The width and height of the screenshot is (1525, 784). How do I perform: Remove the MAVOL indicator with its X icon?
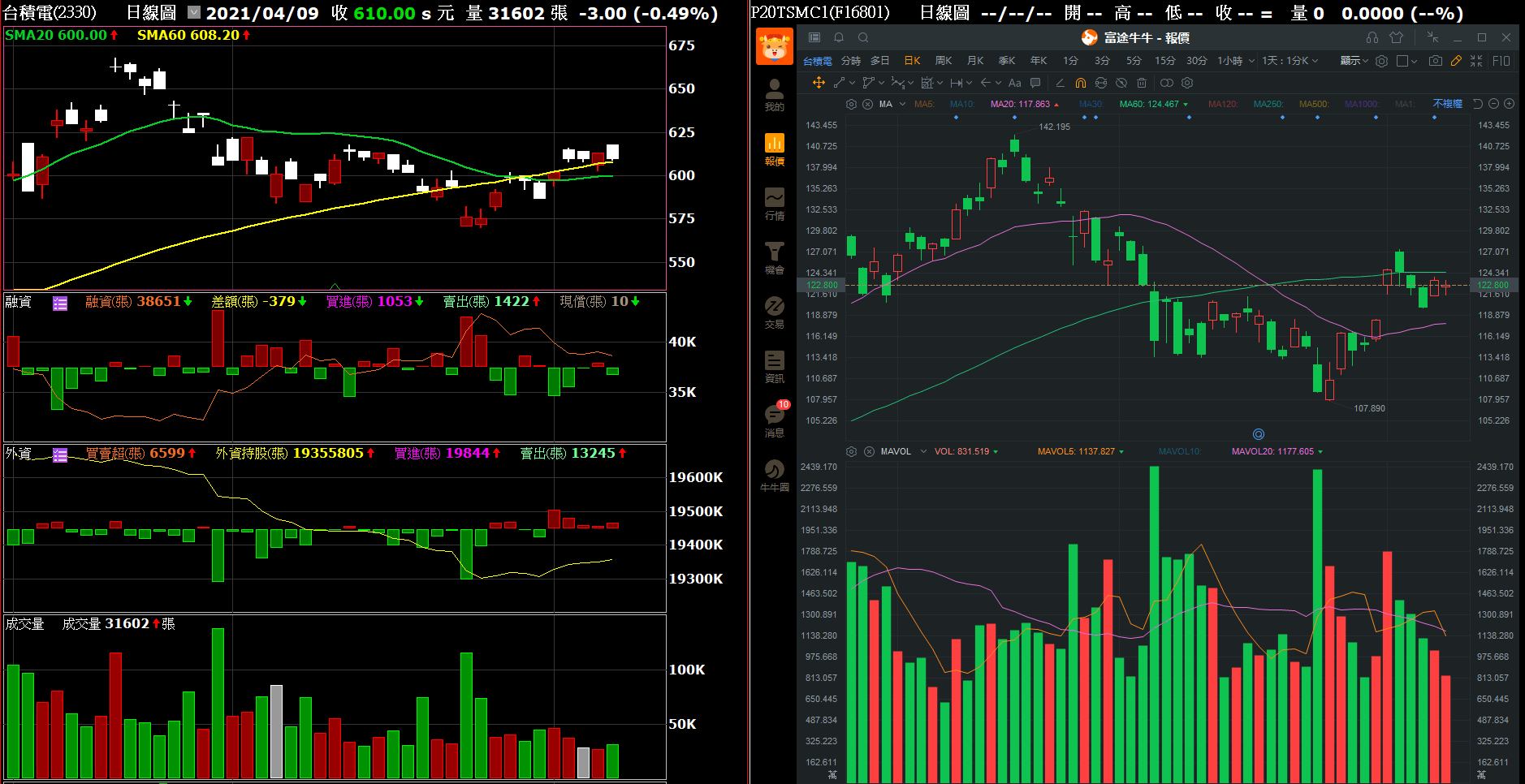click(869, 451)
